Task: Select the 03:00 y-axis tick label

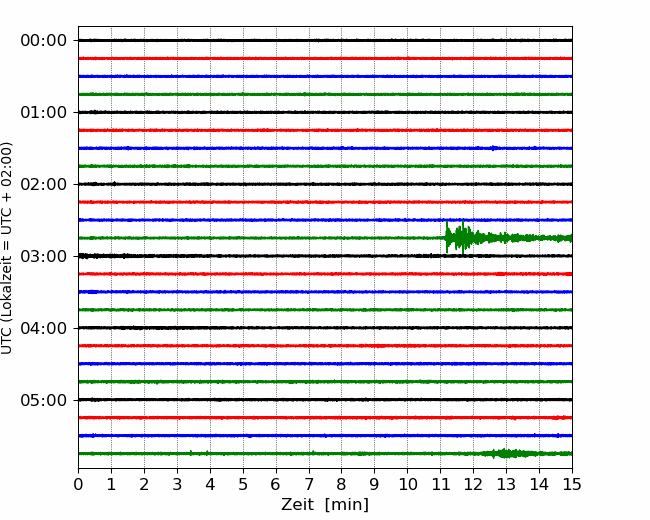Action: pyautogui.click(x=44, y=256)
